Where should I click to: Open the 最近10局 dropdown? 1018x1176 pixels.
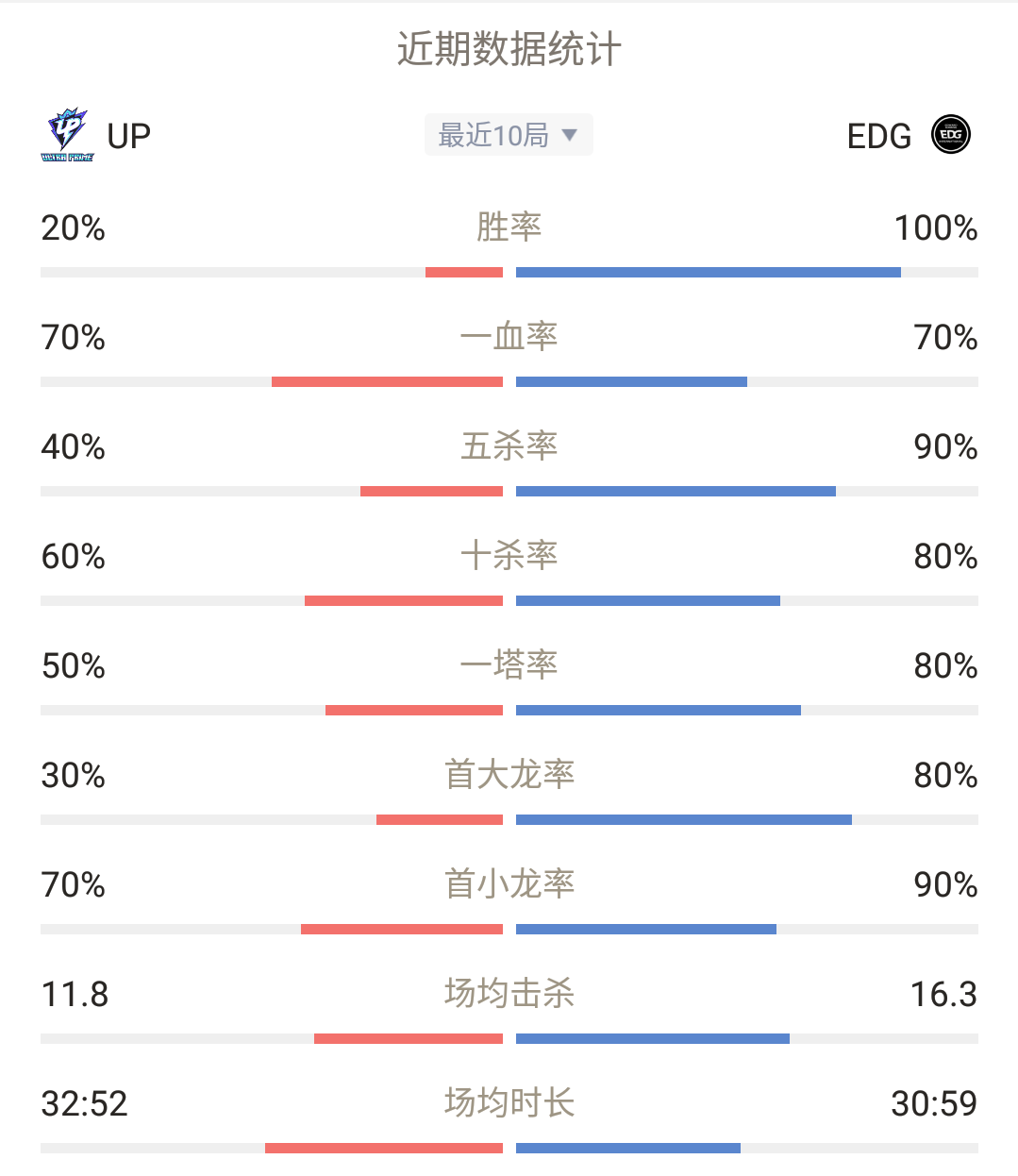509,135
